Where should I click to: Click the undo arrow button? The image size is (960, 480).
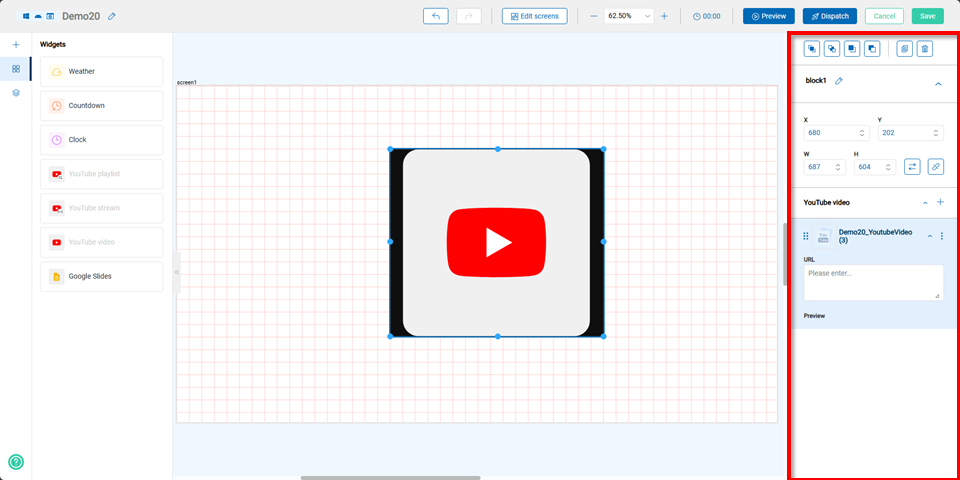[x=435, y=16]
